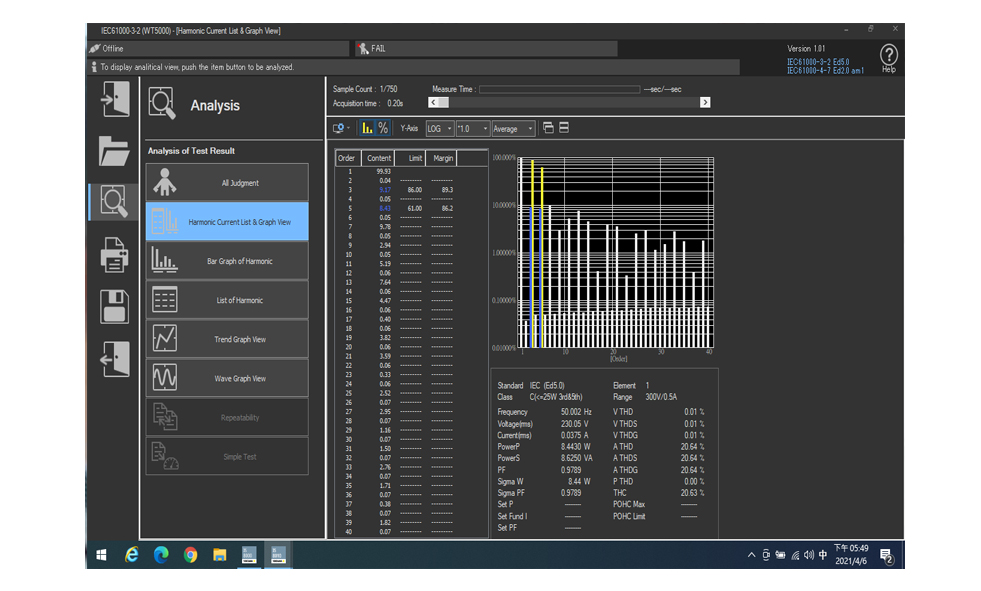Click the cascade windows icon in toolbar

(548, 128)
